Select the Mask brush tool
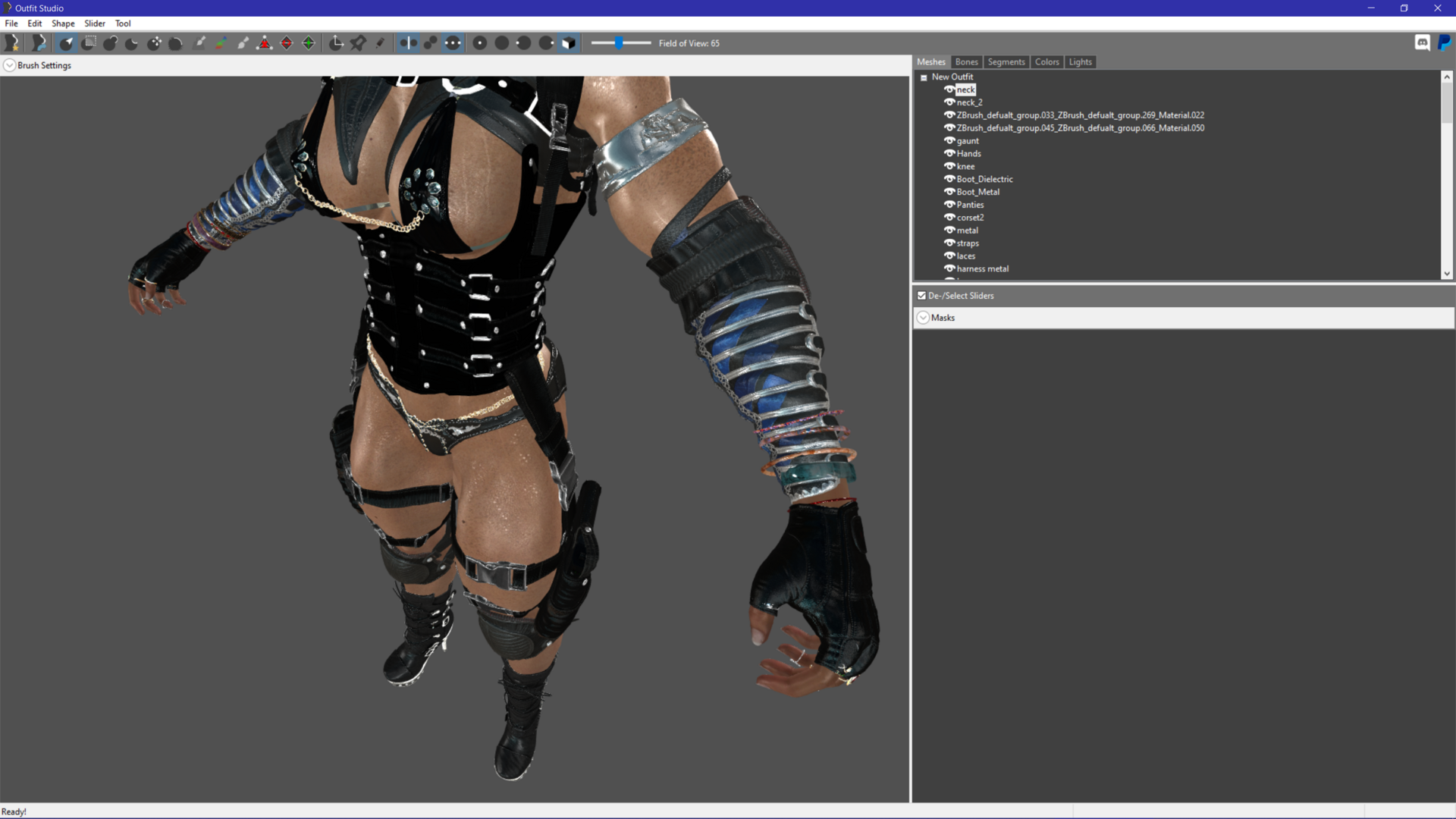The image size is (1456, 819). (x=89, y=43)
